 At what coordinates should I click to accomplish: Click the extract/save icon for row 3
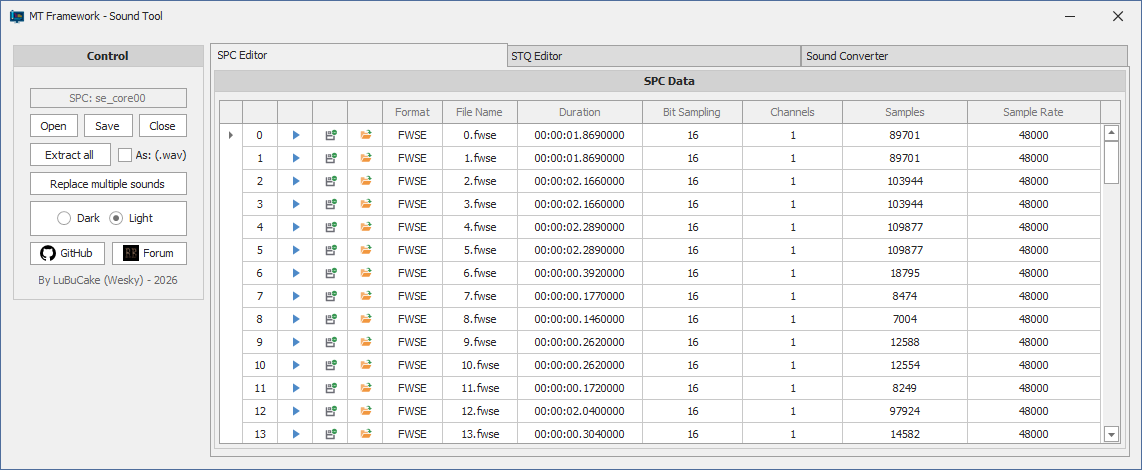[x=331, y=204]
